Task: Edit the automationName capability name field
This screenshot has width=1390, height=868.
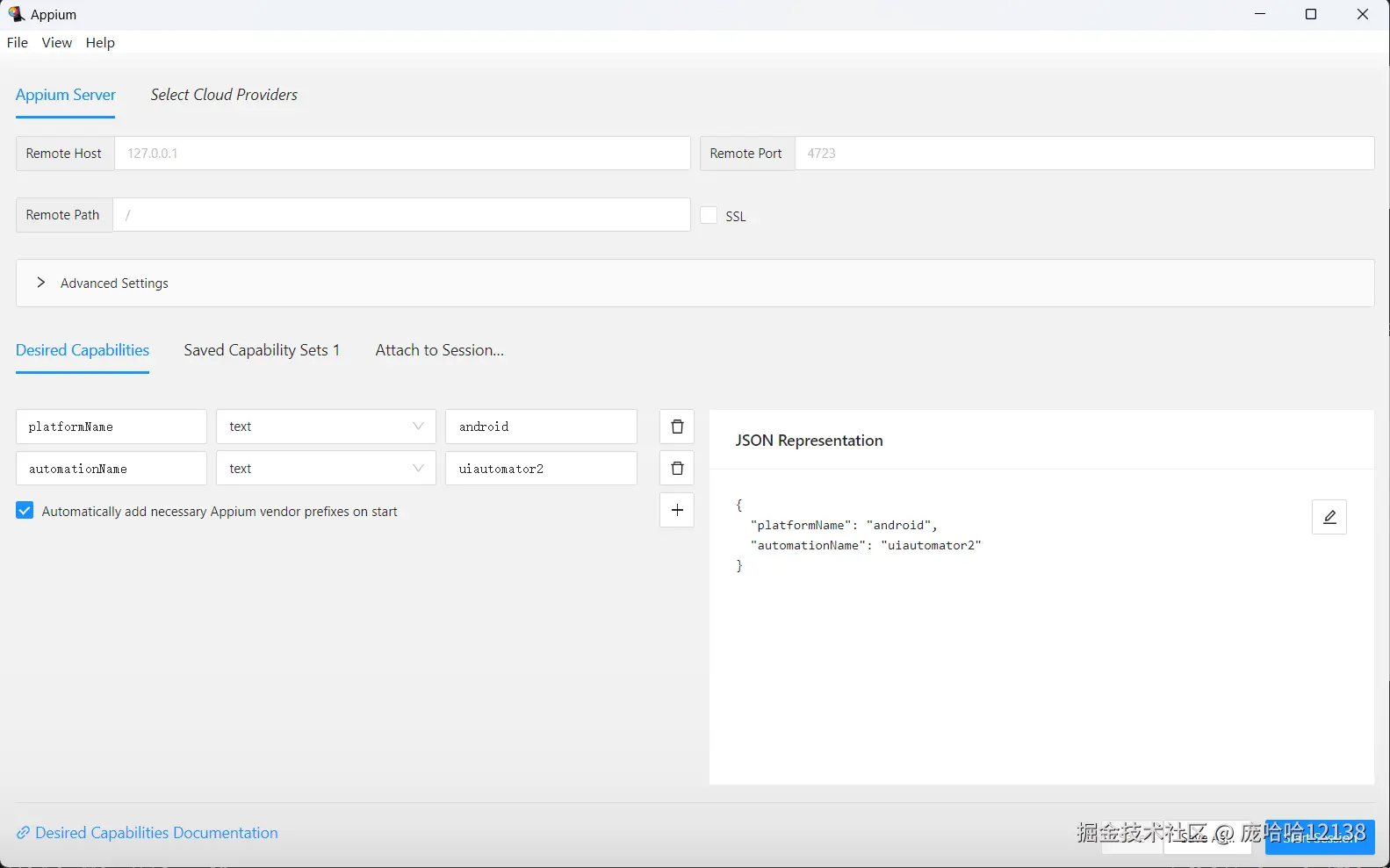Action: 112,469
